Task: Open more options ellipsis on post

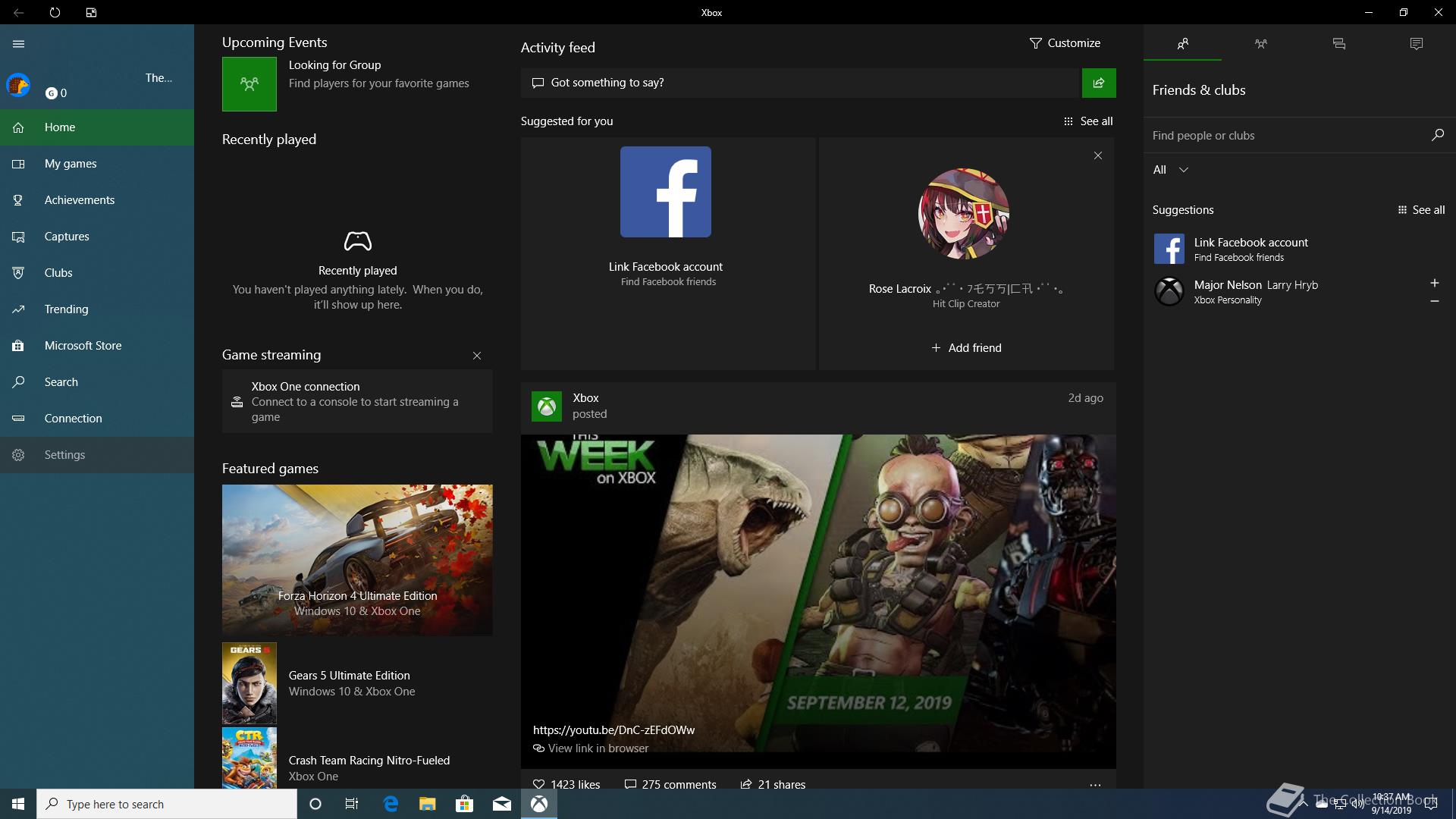Action: tap(1095, 785)
